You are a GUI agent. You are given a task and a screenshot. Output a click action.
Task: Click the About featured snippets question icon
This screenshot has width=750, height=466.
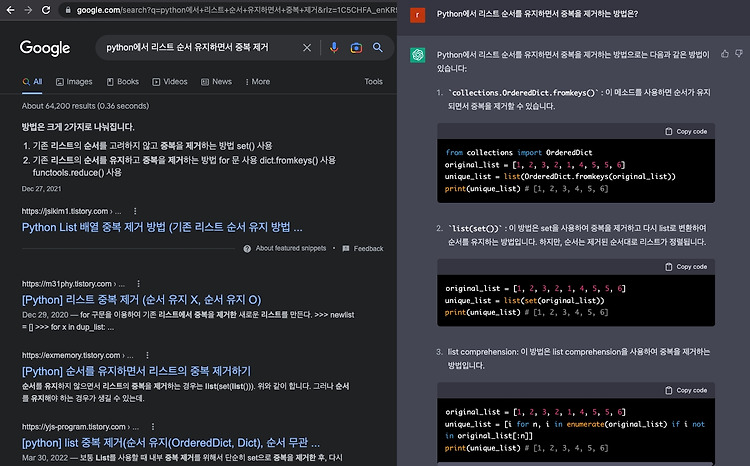click(x=247, y=249)
